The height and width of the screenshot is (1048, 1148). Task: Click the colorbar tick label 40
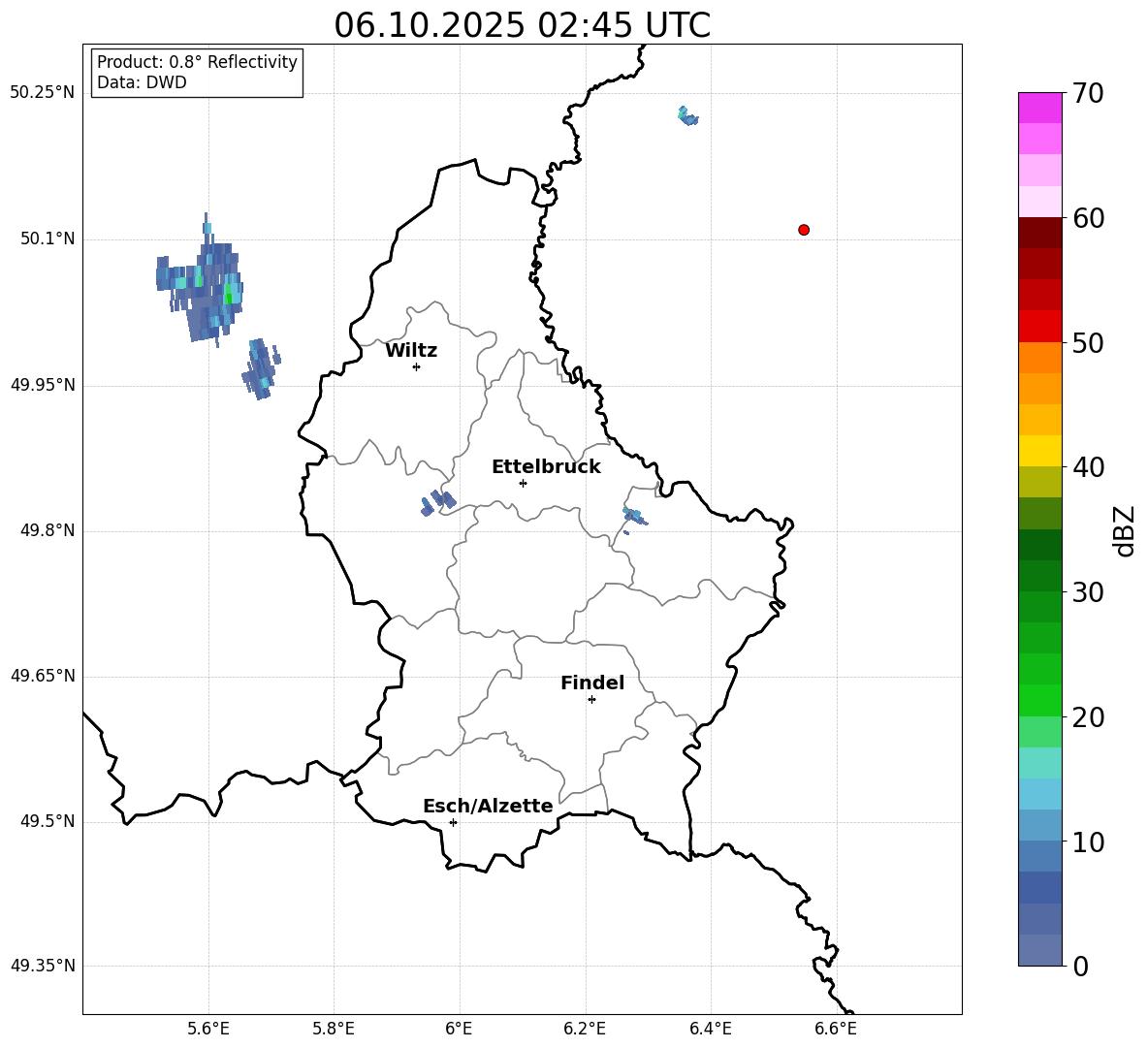point(1088,467)
